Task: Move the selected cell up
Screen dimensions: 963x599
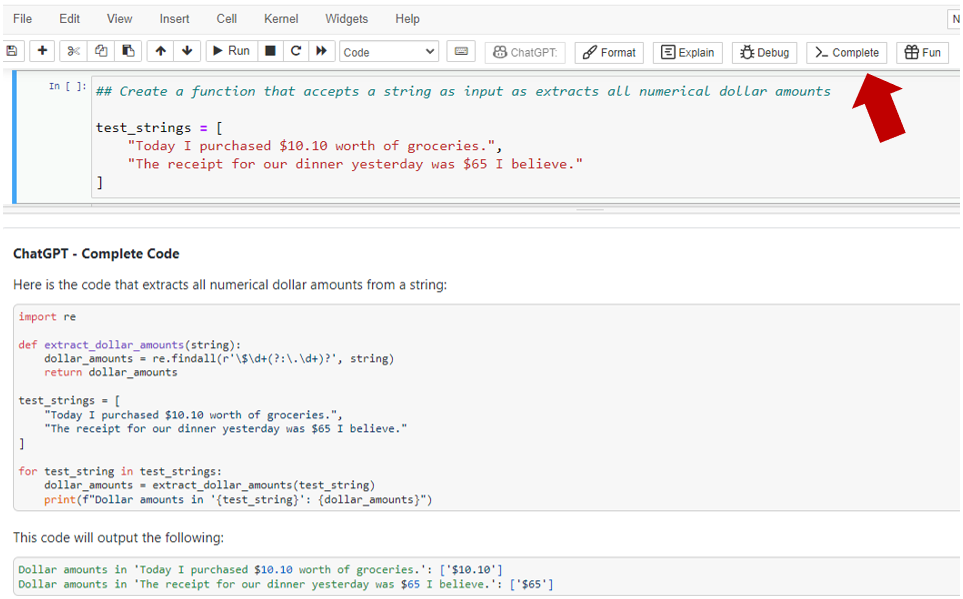Action: [160, 51]
